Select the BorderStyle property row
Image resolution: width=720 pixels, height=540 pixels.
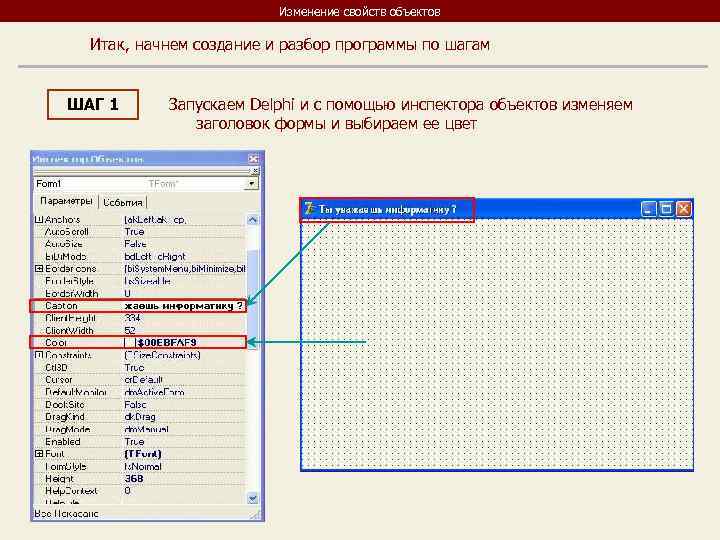coord(140,281)
